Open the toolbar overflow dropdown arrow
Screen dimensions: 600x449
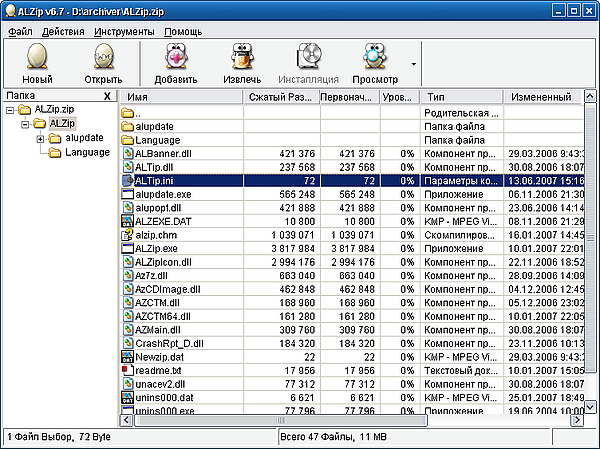413,65
